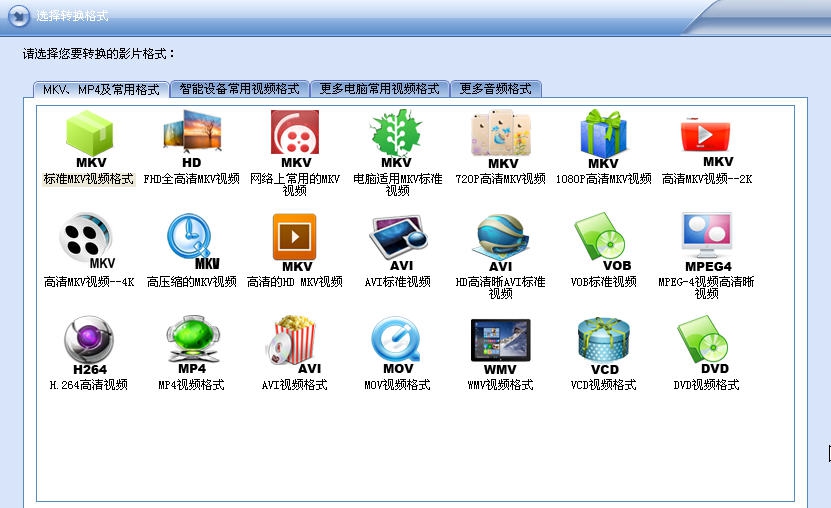This screenshot has width=831, height=508.
Task: Click the round arrow icon in title bar
Action: pyautogui.click(x=19, y=15)
